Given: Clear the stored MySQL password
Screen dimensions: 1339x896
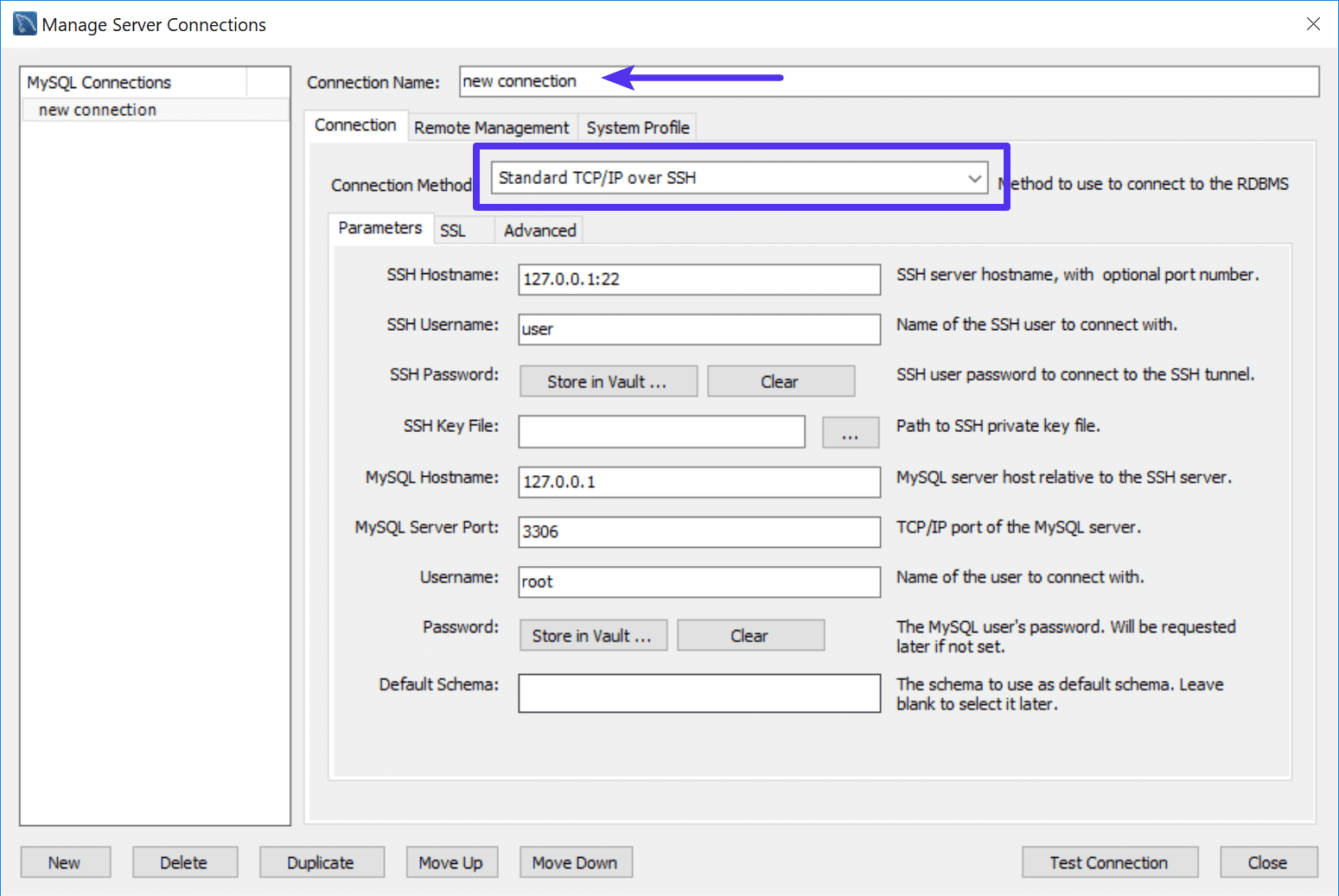Looking at the screenshot, I should click(x=749, y=635).
